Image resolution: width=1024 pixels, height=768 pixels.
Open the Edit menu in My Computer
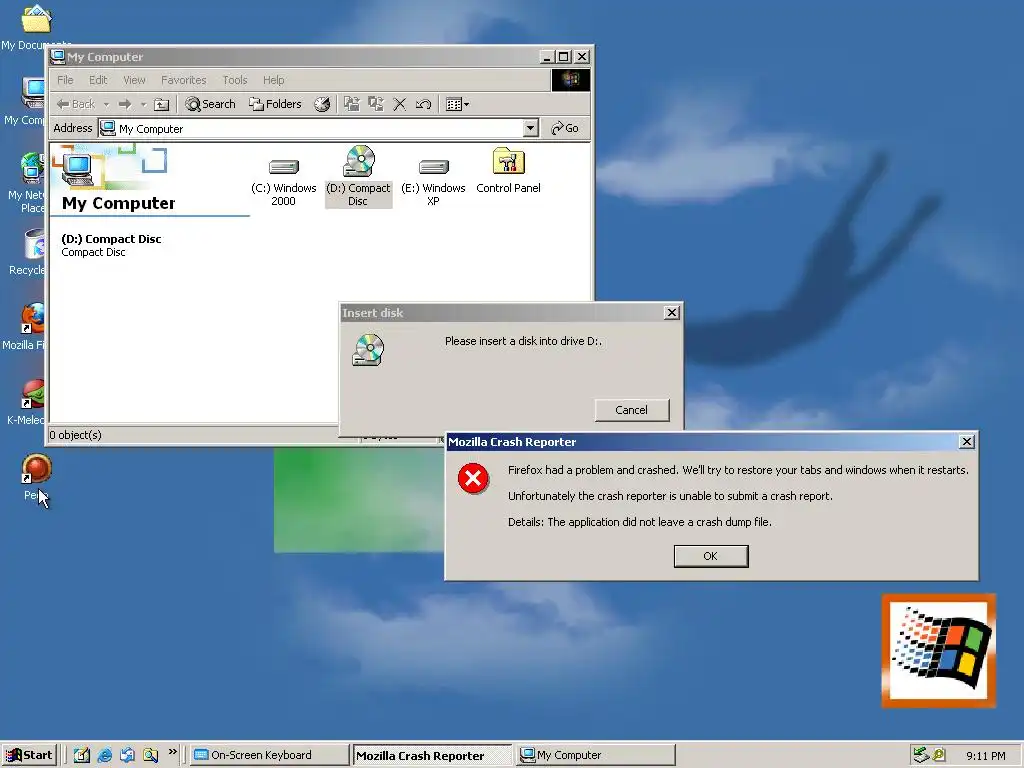coord(98,80)
